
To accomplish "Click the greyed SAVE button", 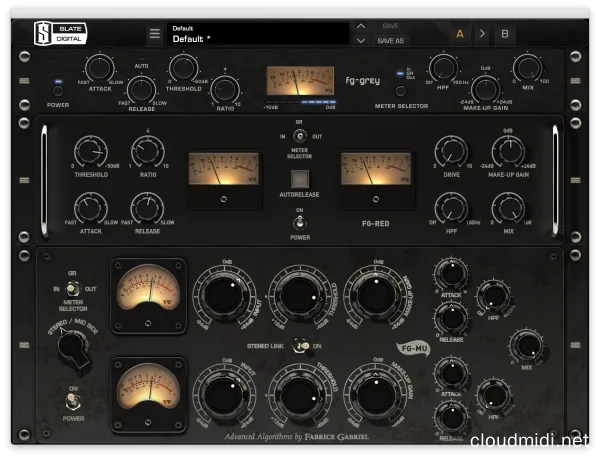I will pyautogui.click(x=390, y=26).
